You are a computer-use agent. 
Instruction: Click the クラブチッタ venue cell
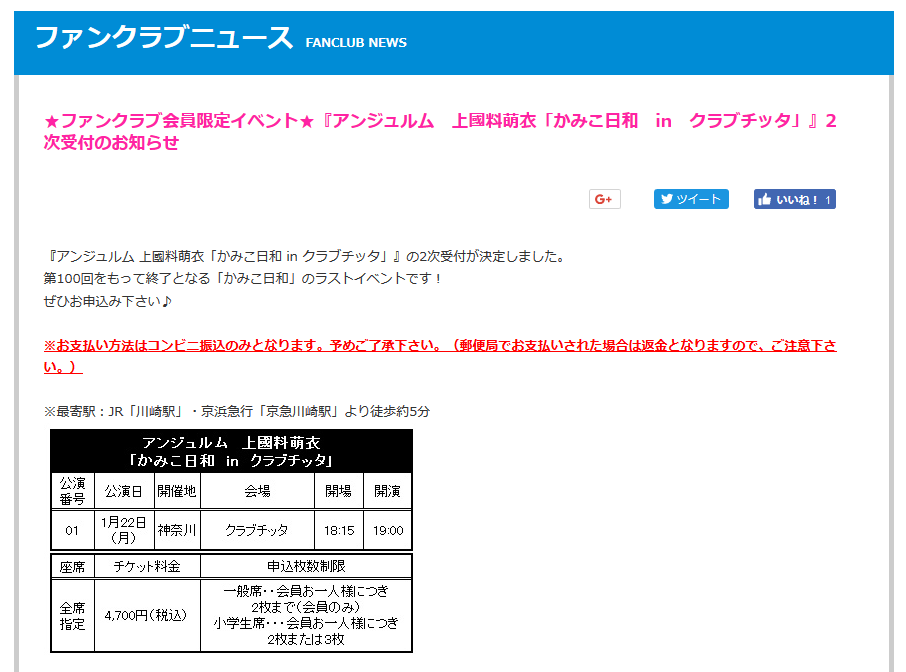pos(258,530)
